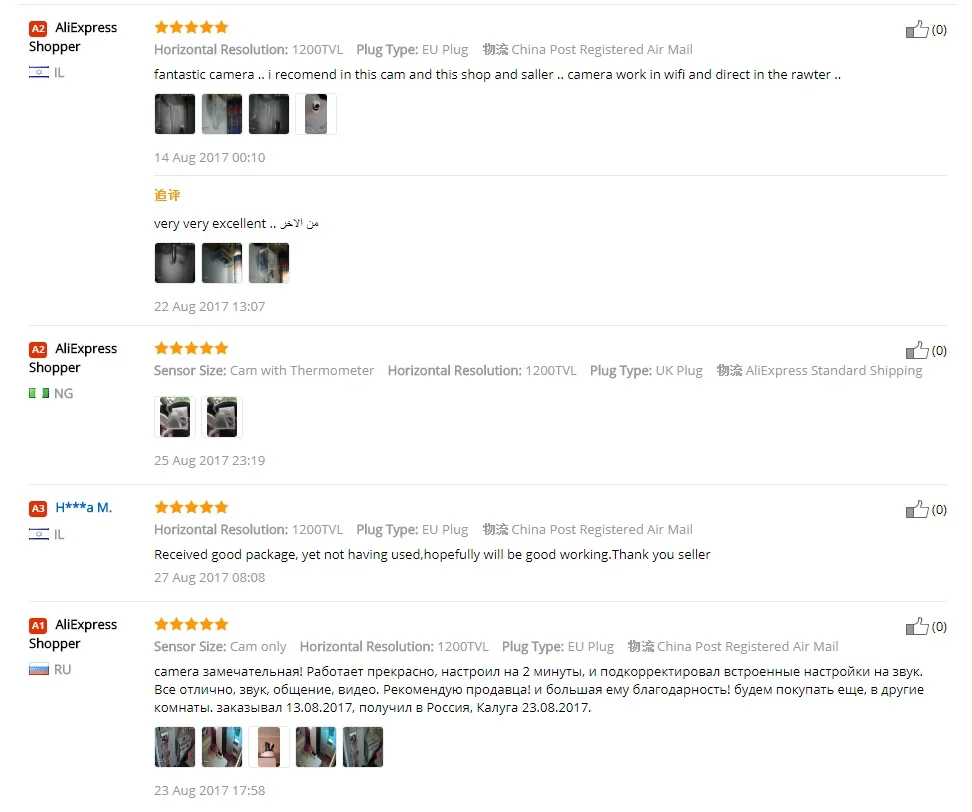
Task: Open first photo in the NG shopper review
Action: point(175,417)
